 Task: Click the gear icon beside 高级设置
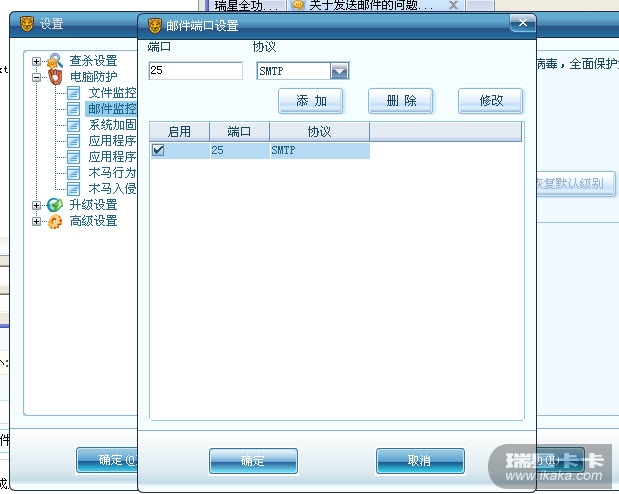(55, 221)
